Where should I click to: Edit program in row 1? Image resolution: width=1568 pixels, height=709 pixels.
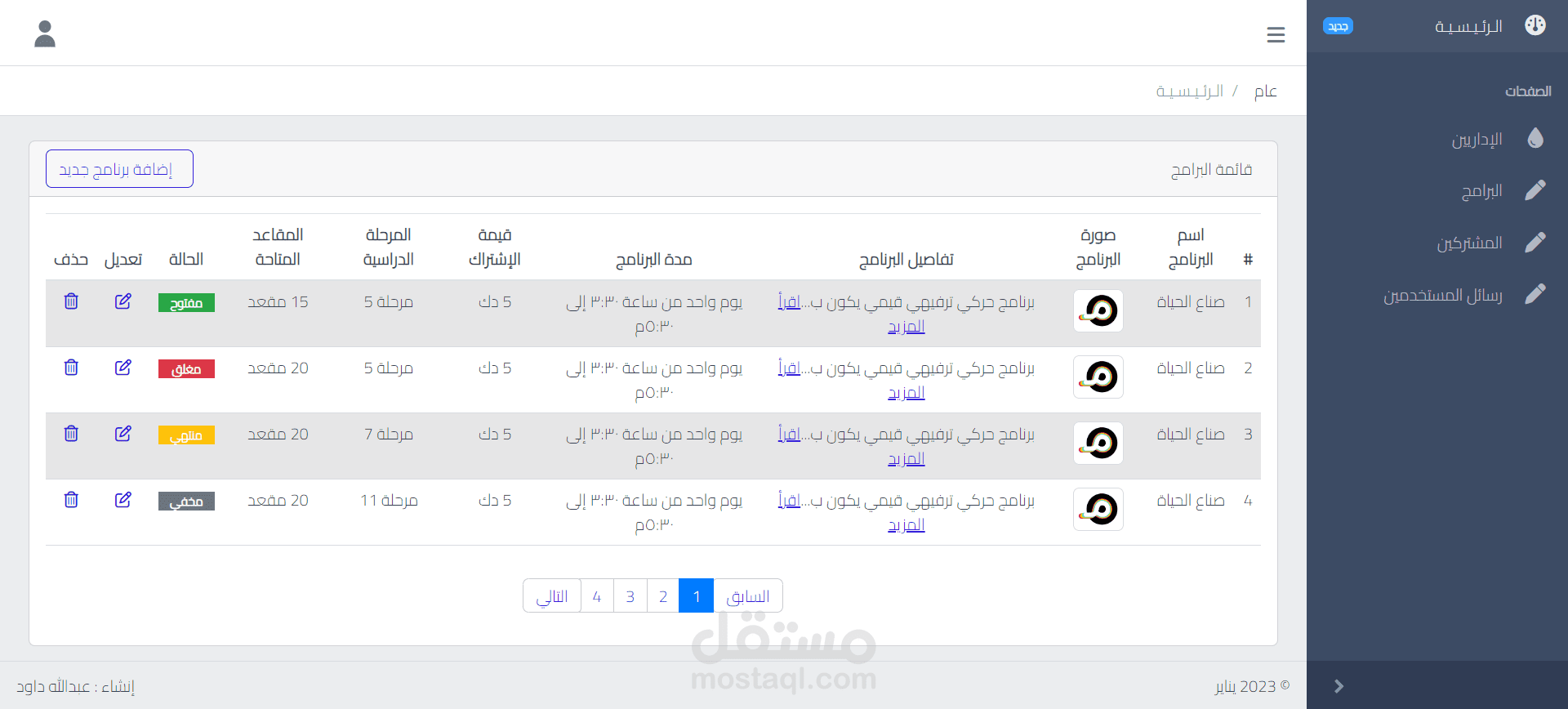click(x=123, y=301)
